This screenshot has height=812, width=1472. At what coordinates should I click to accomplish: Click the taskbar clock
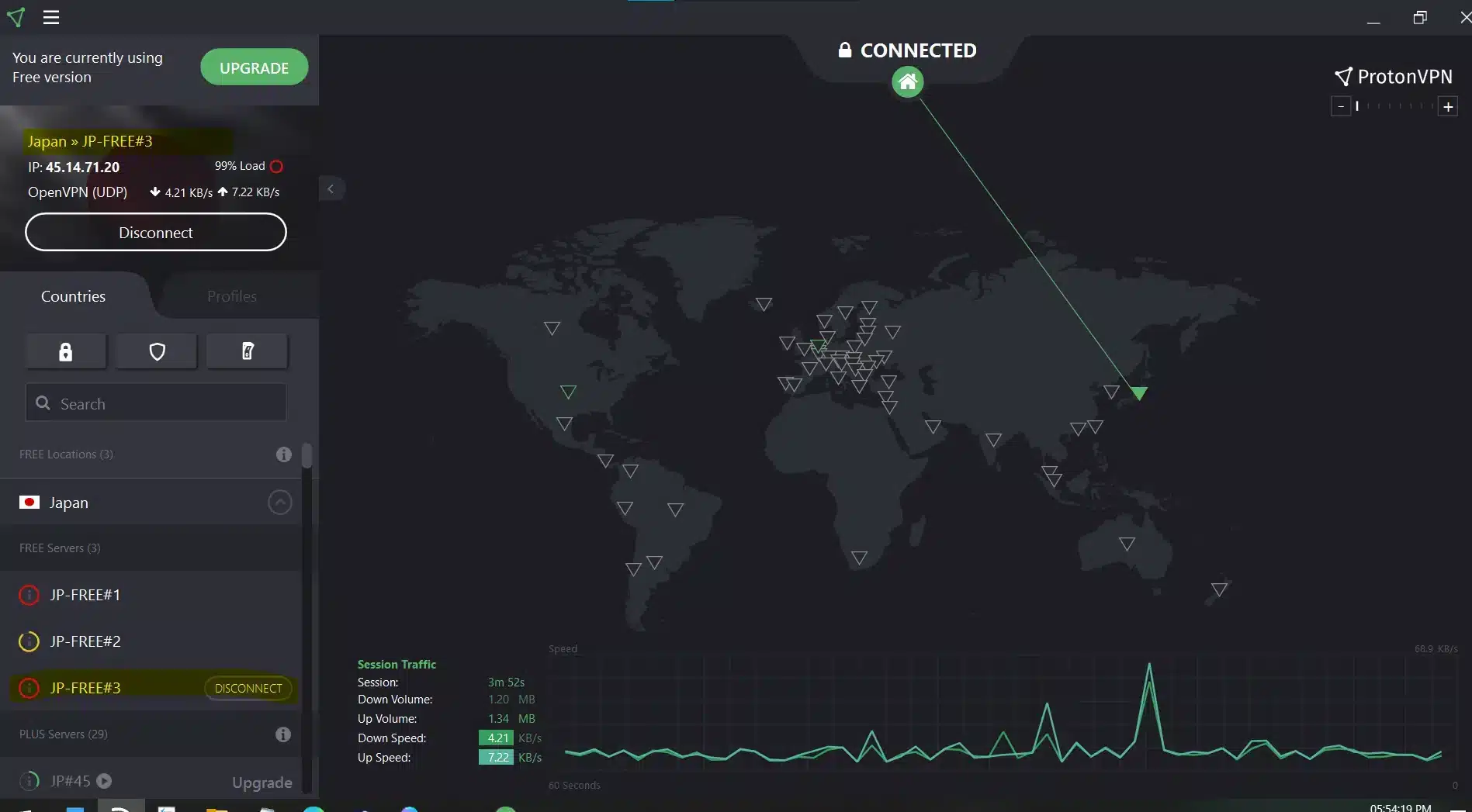point(1400,807)
